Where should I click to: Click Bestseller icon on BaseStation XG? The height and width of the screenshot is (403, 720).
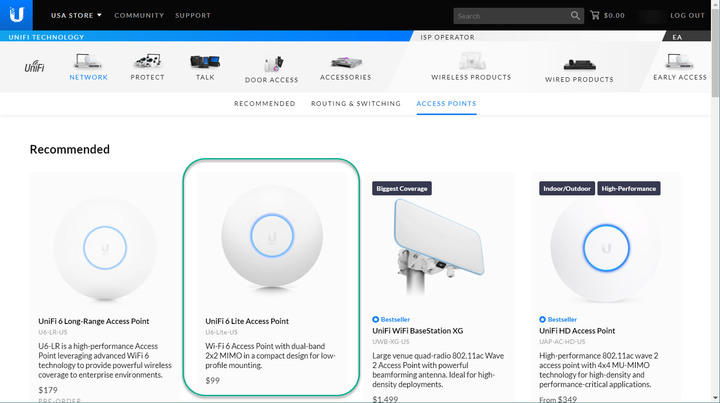click(375, 319)
